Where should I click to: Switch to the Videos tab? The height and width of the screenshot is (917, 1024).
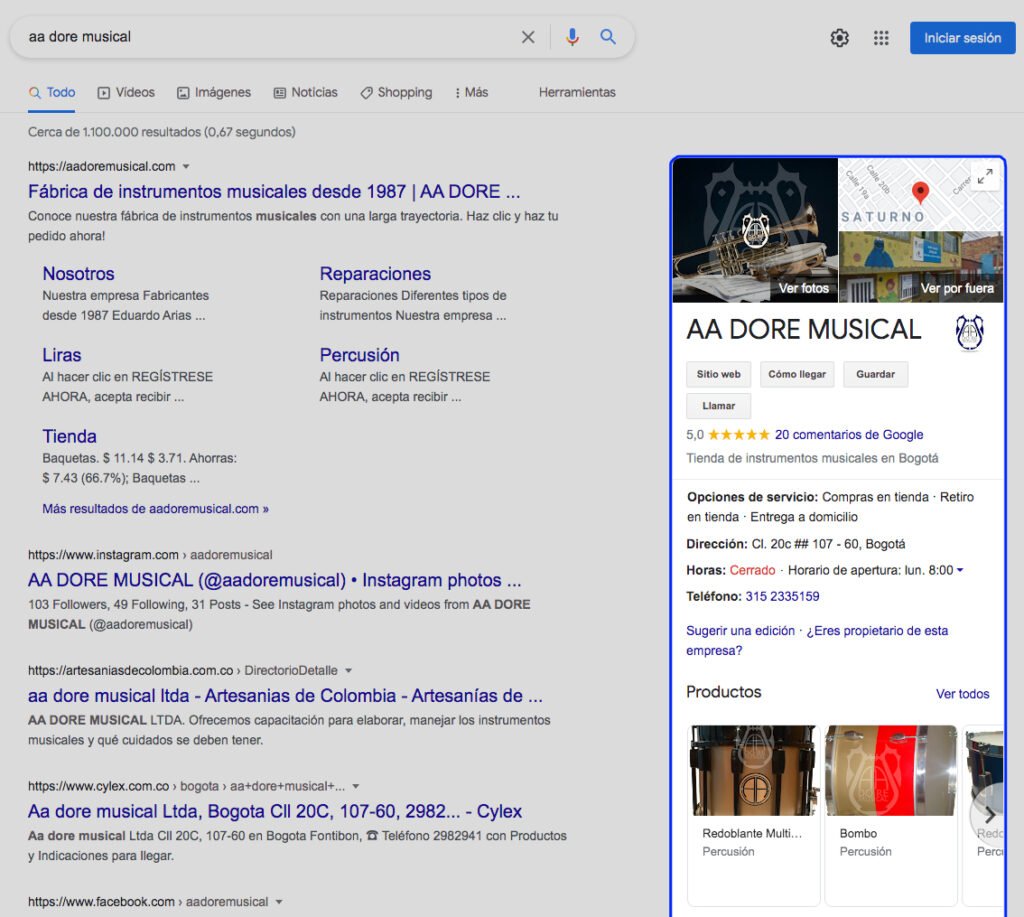coord(126,92)
